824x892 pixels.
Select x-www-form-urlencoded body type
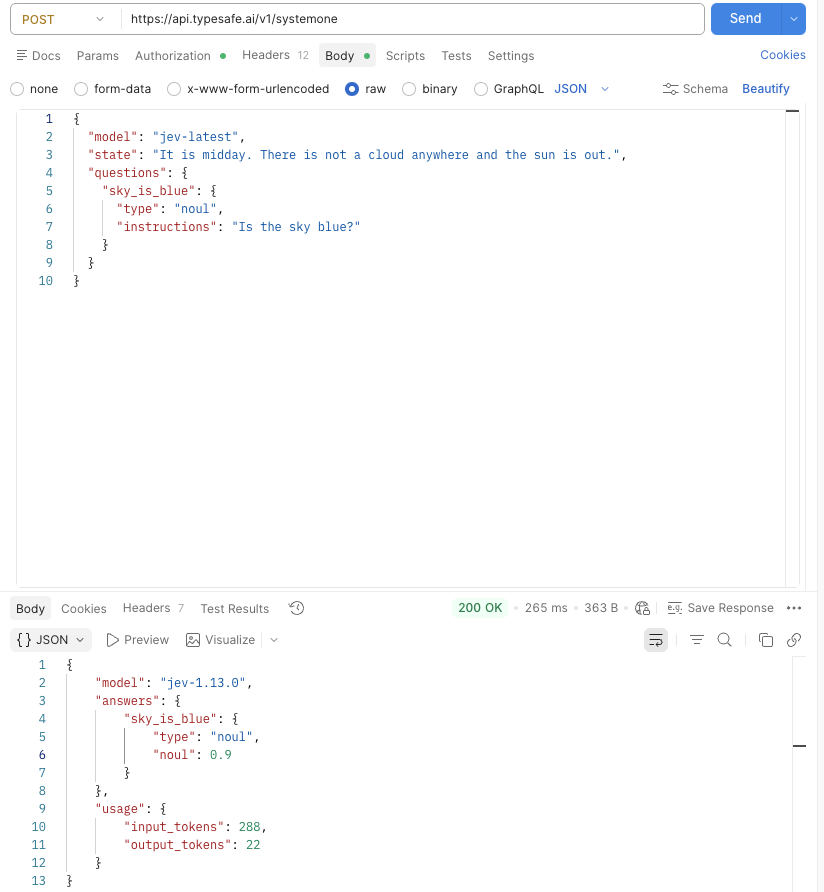pos(174,89)
